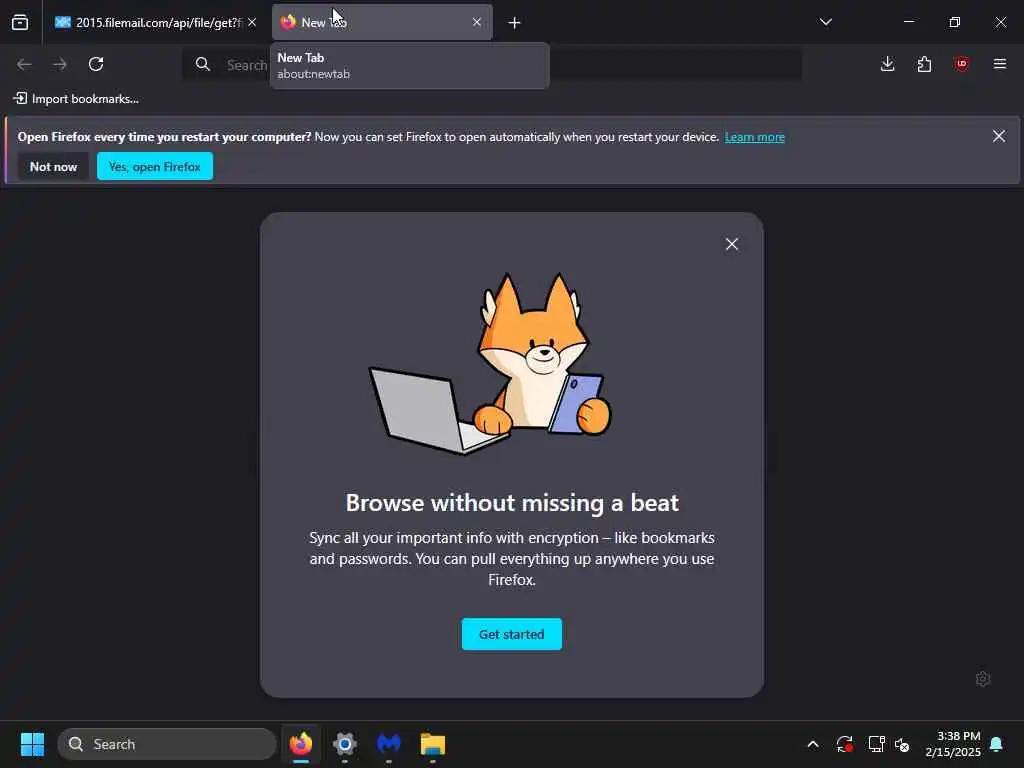Click Import bookmarks in bookmarks toolbar

tap(76, 99)
